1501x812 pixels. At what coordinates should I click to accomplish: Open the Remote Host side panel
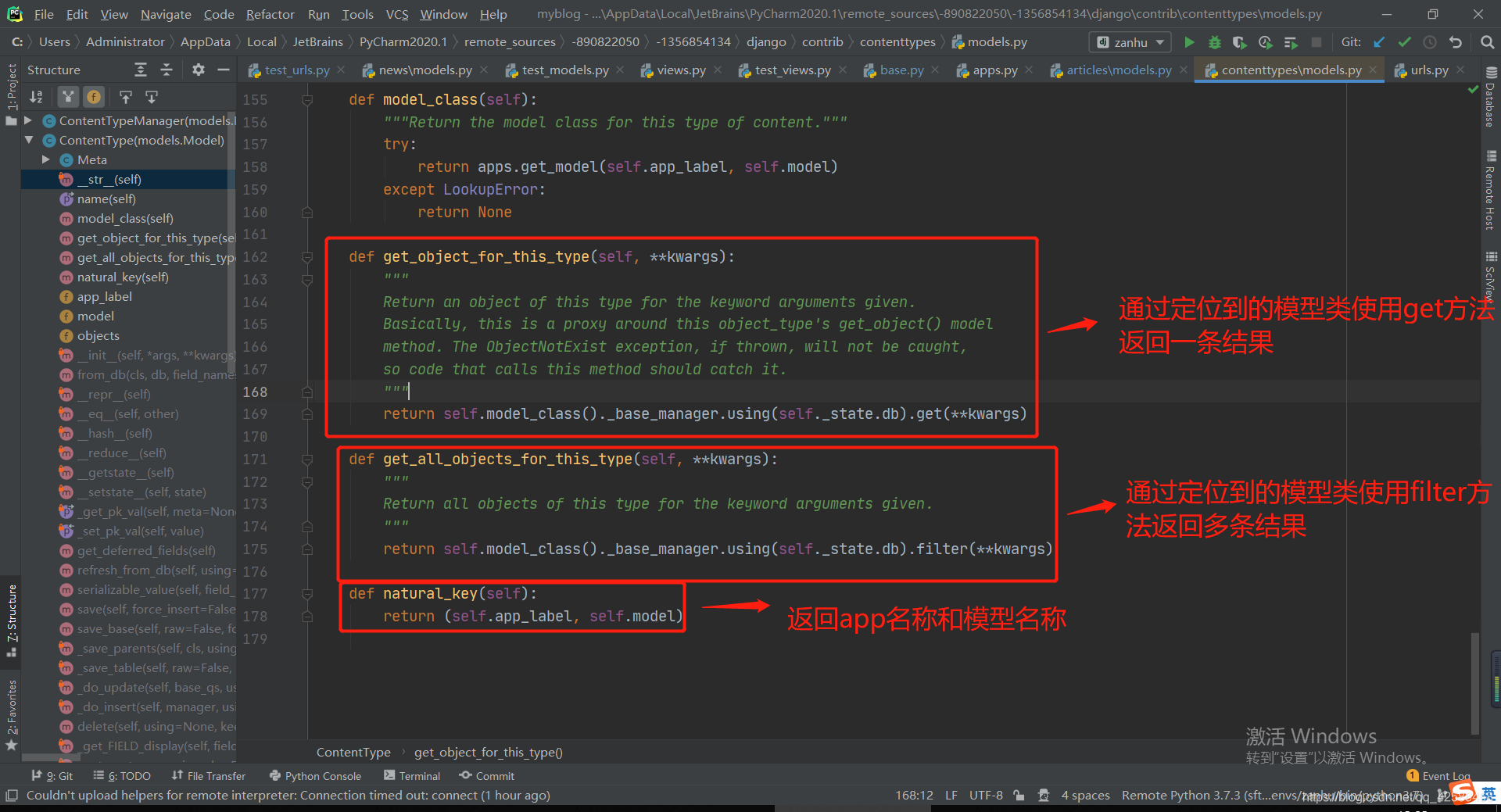(1491, 190)
